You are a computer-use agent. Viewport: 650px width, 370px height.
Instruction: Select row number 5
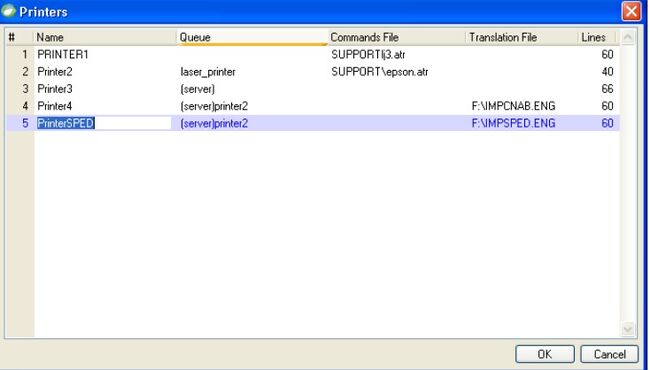coord(25,123)
